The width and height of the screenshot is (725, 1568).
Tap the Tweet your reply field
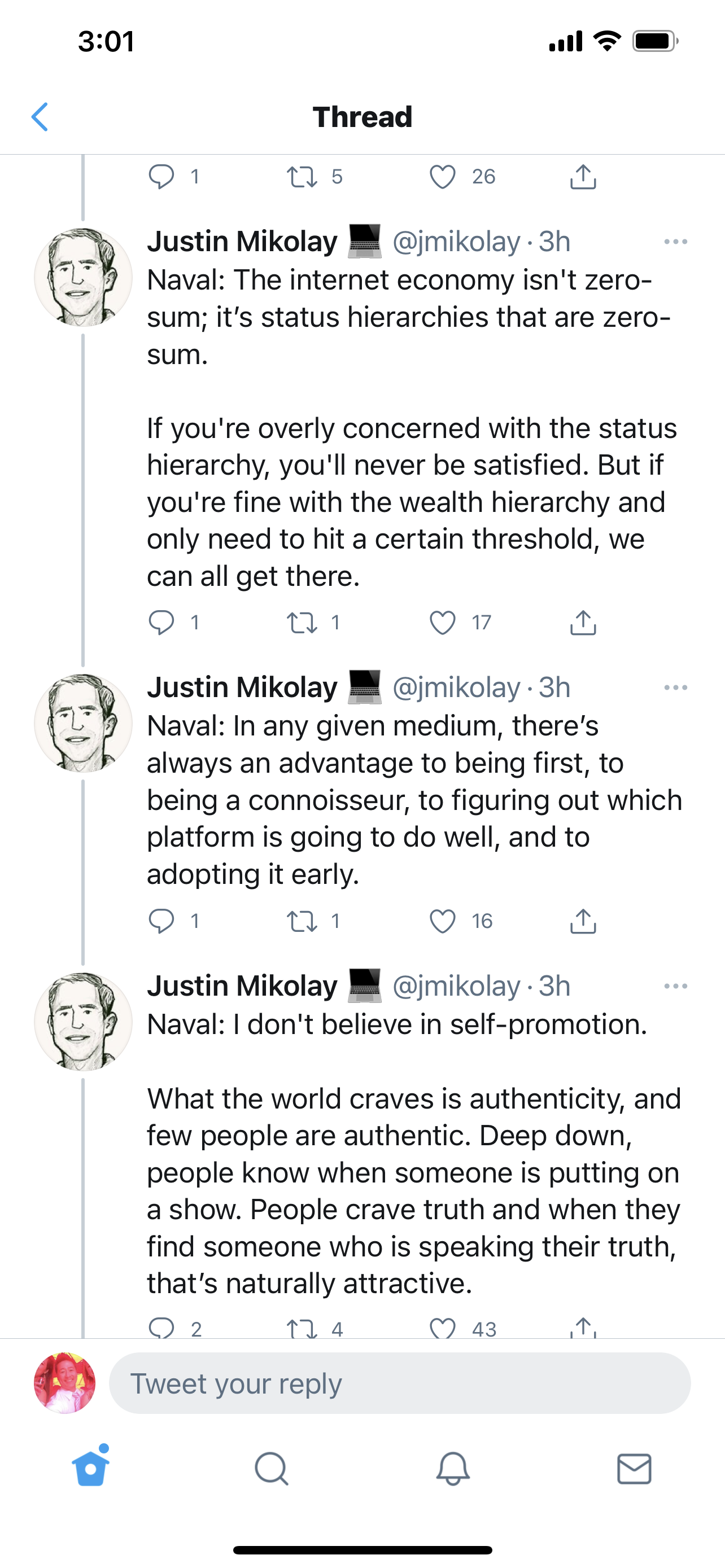[399, 1383]
